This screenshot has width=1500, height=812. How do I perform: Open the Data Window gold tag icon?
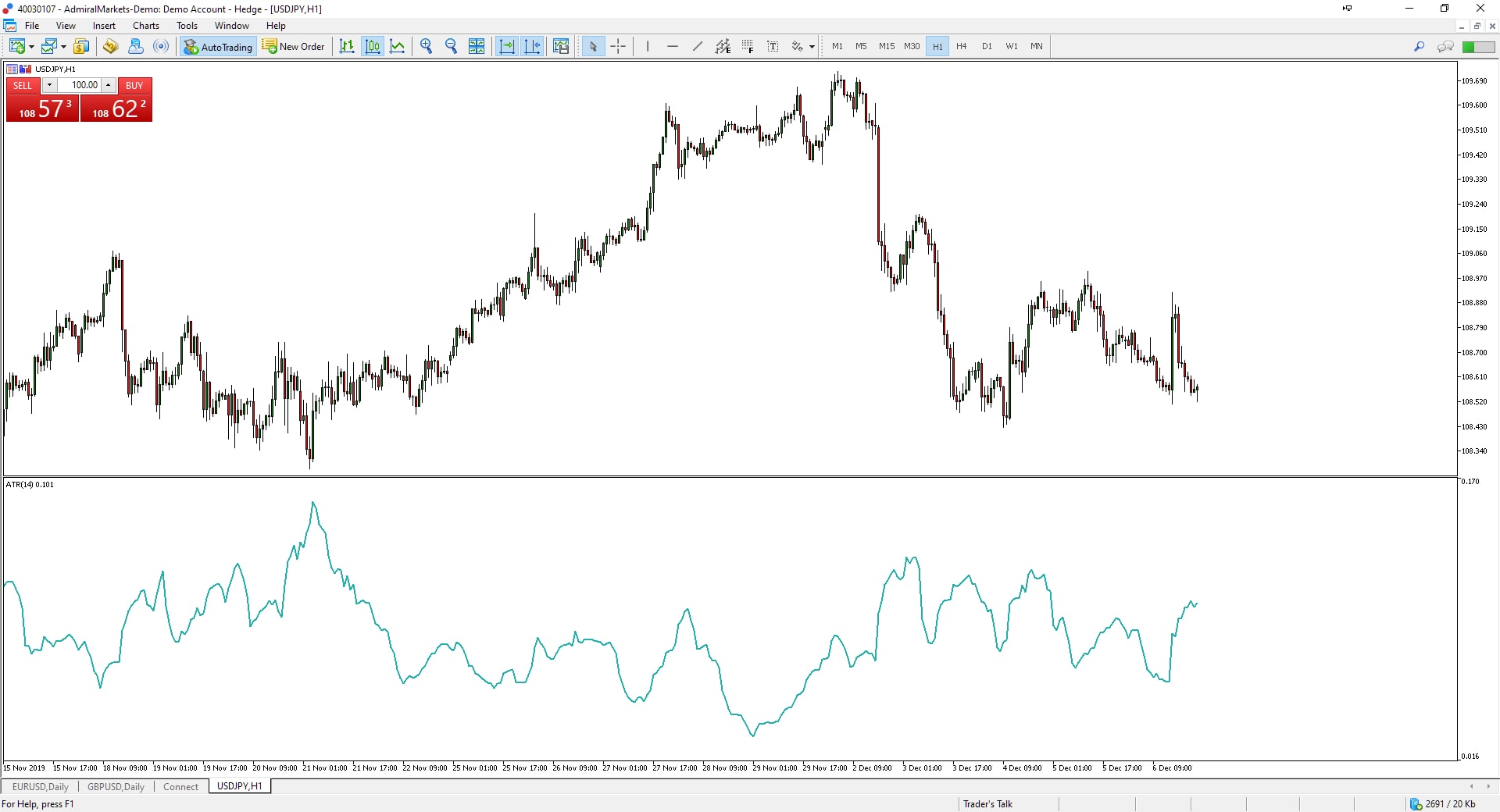(110, 47)
